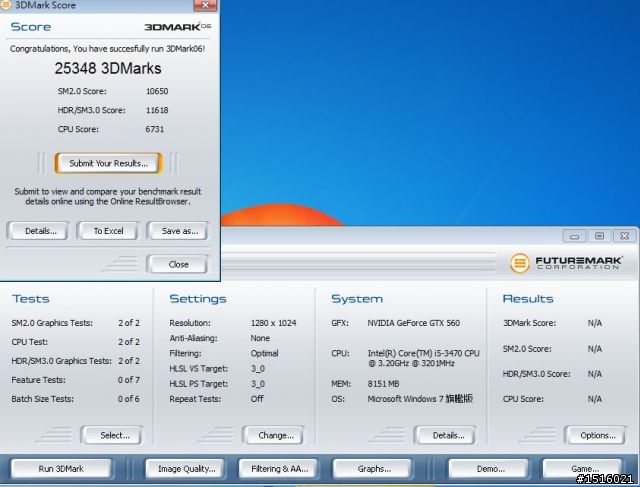640x487 pixels.
Task: Maximize the main 3DMark window
Action: (x=599, y=236)
